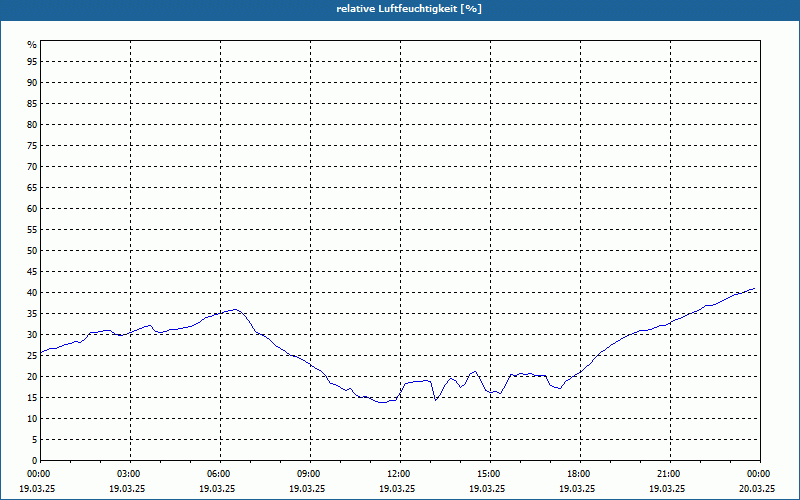Click the 00:00 label above 20.03.25
This screenshot has width=800, height=500.
coord(760,474)
